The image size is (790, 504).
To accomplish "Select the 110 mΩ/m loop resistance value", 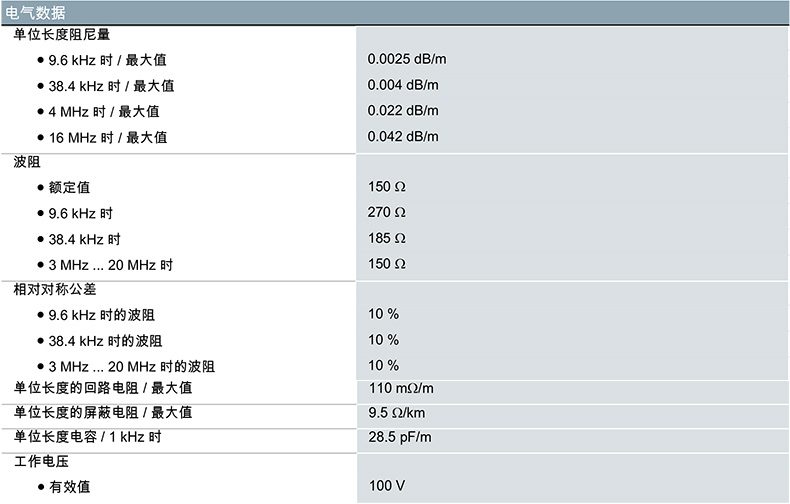I will (x=401, y=388).
